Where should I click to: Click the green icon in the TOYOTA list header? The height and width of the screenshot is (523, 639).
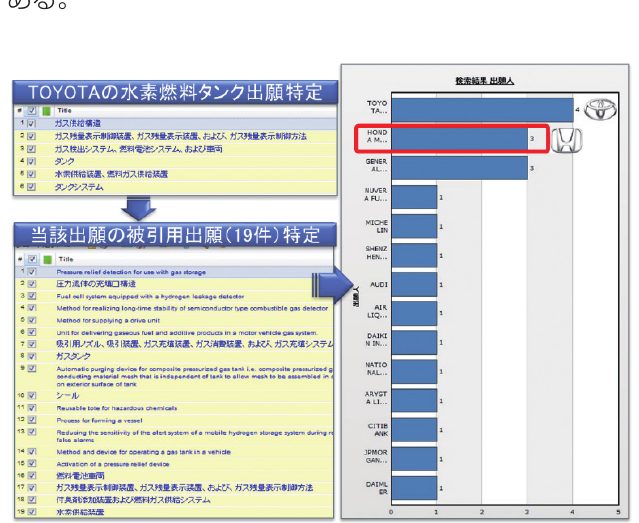[46, 110]
